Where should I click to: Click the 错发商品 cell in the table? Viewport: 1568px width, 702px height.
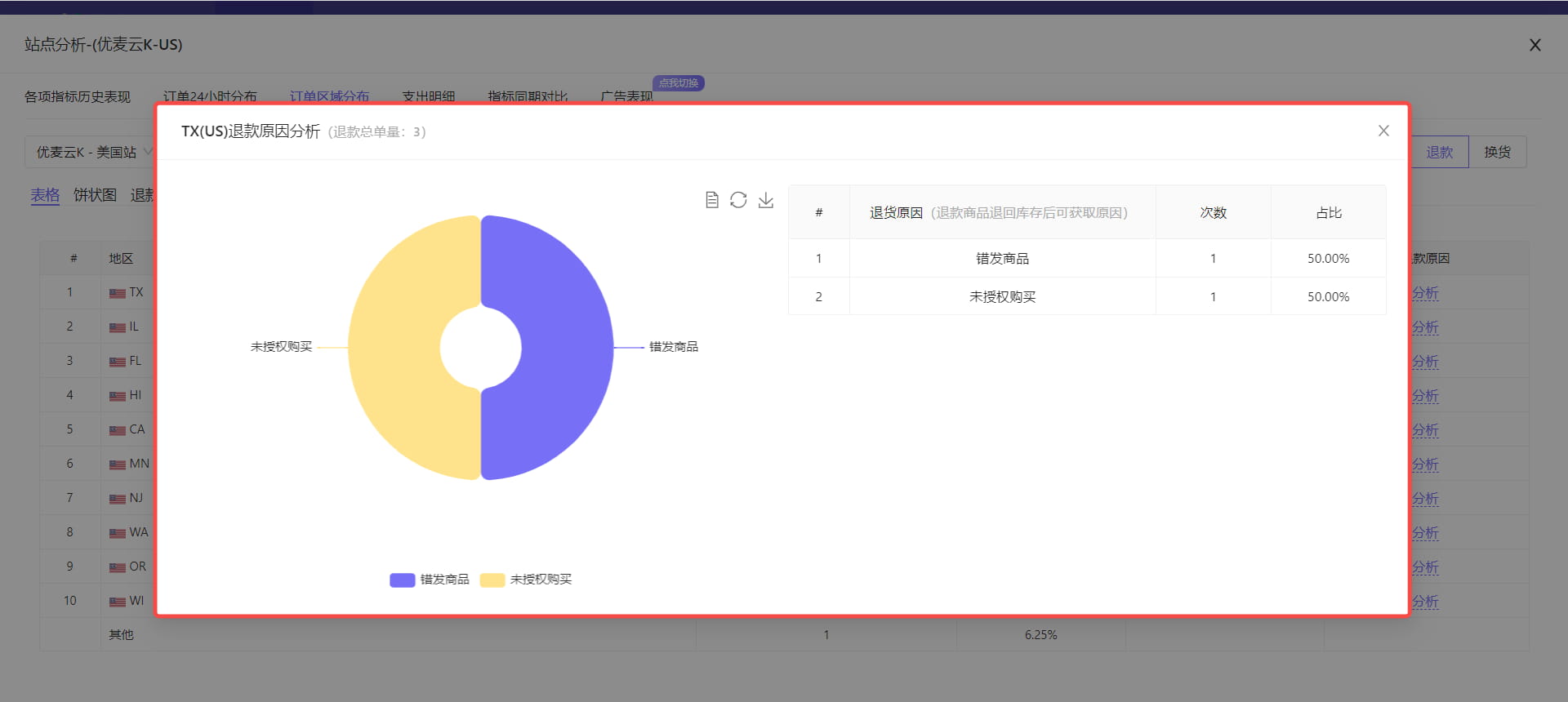[1003, 258]
